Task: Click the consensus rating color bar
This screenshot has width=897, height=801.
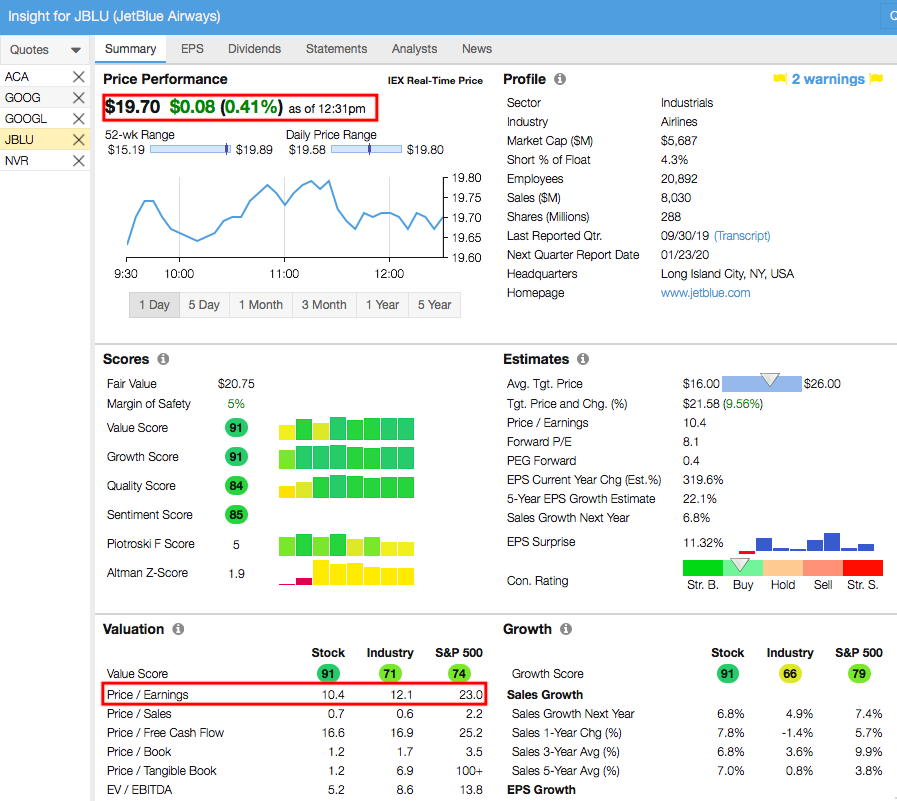Action: pyautogui.click(x=783, y=568)
